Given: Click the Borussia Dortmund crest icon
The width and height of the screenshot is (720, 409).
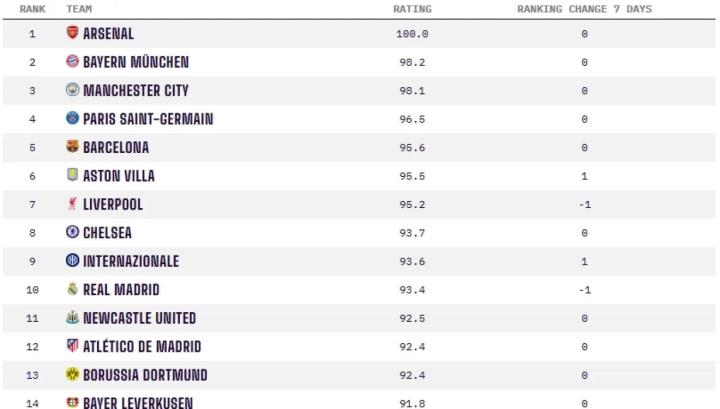Looking at the screenshot, I should [72, 375].
